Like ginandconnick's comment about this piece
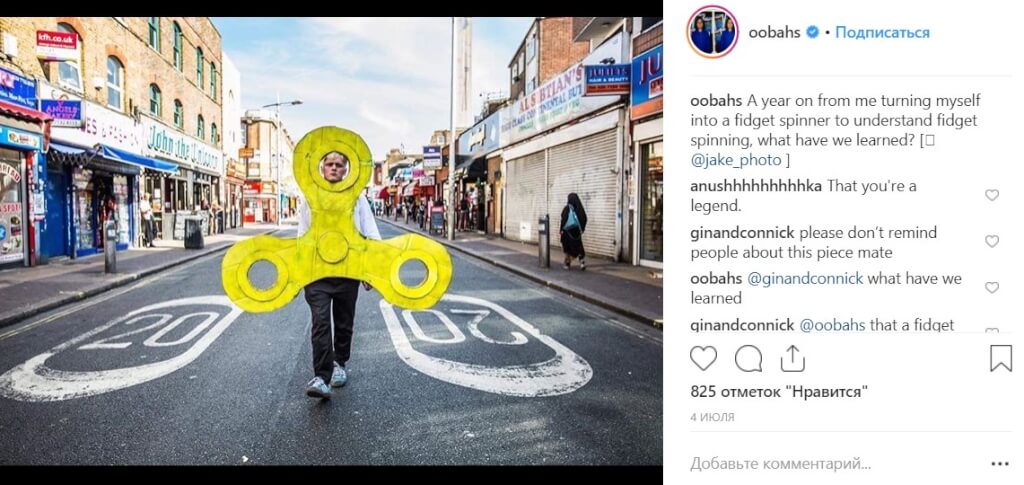The height and width of the screenshot is (485, 1024). click(x=992, y=242)
